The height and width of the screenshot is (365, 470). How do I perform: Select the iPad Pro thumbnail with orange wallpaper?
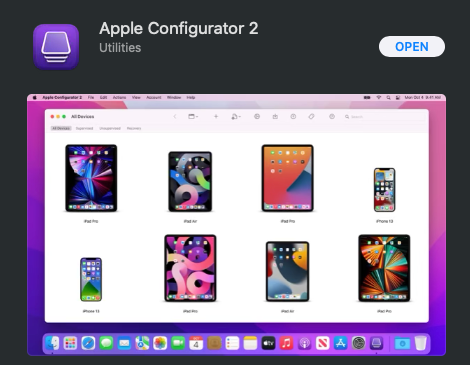[288, 178]
